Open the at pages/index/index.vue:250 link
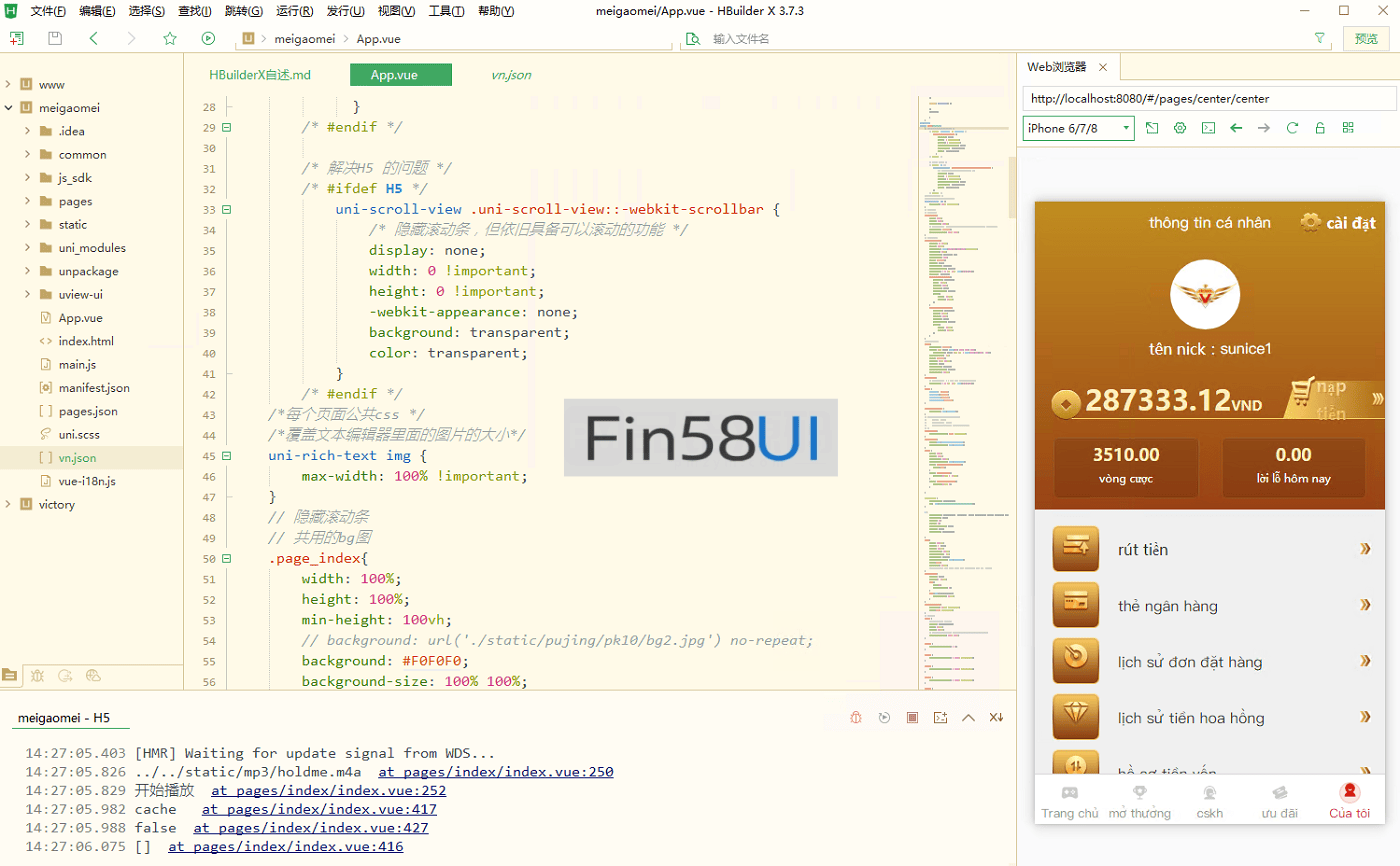Viewport: 1400px width, 866px height. (x=495, y=772)
